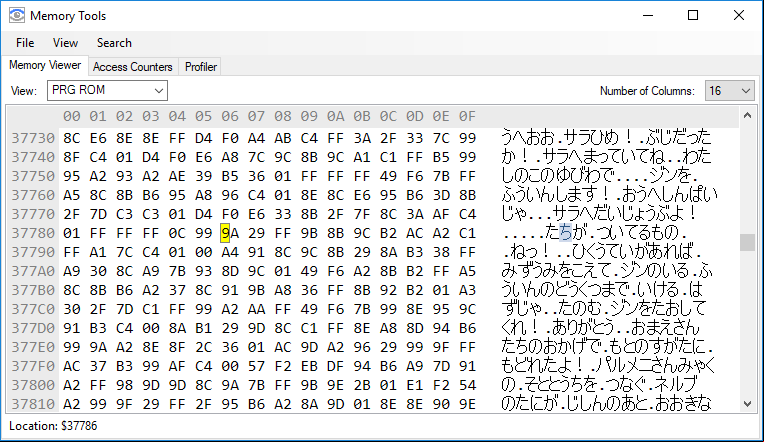764x442 pixels.
Task: Minimize the Memory Tools window
Action: coord(648,16)
